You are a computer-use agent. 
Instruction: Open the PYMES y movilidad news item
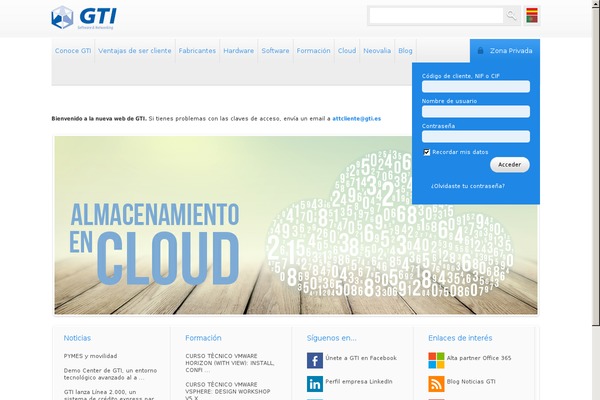pyautogui.click(x=90, y=356)
